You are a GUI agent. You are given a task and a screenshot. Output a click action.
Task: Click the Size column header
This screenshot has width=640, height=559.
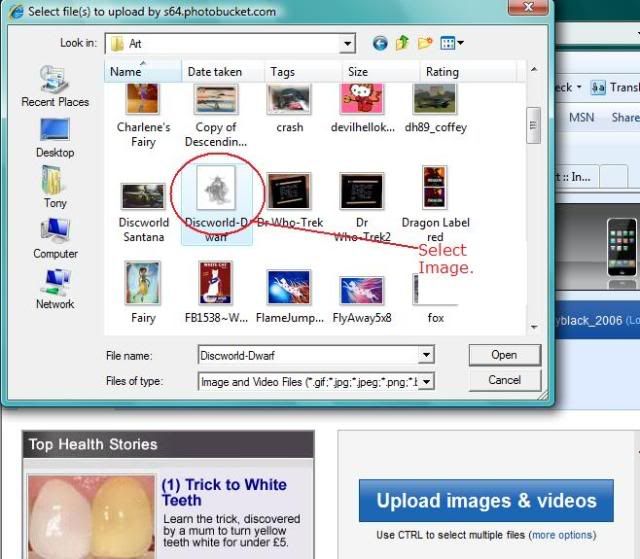click(358, 72)
